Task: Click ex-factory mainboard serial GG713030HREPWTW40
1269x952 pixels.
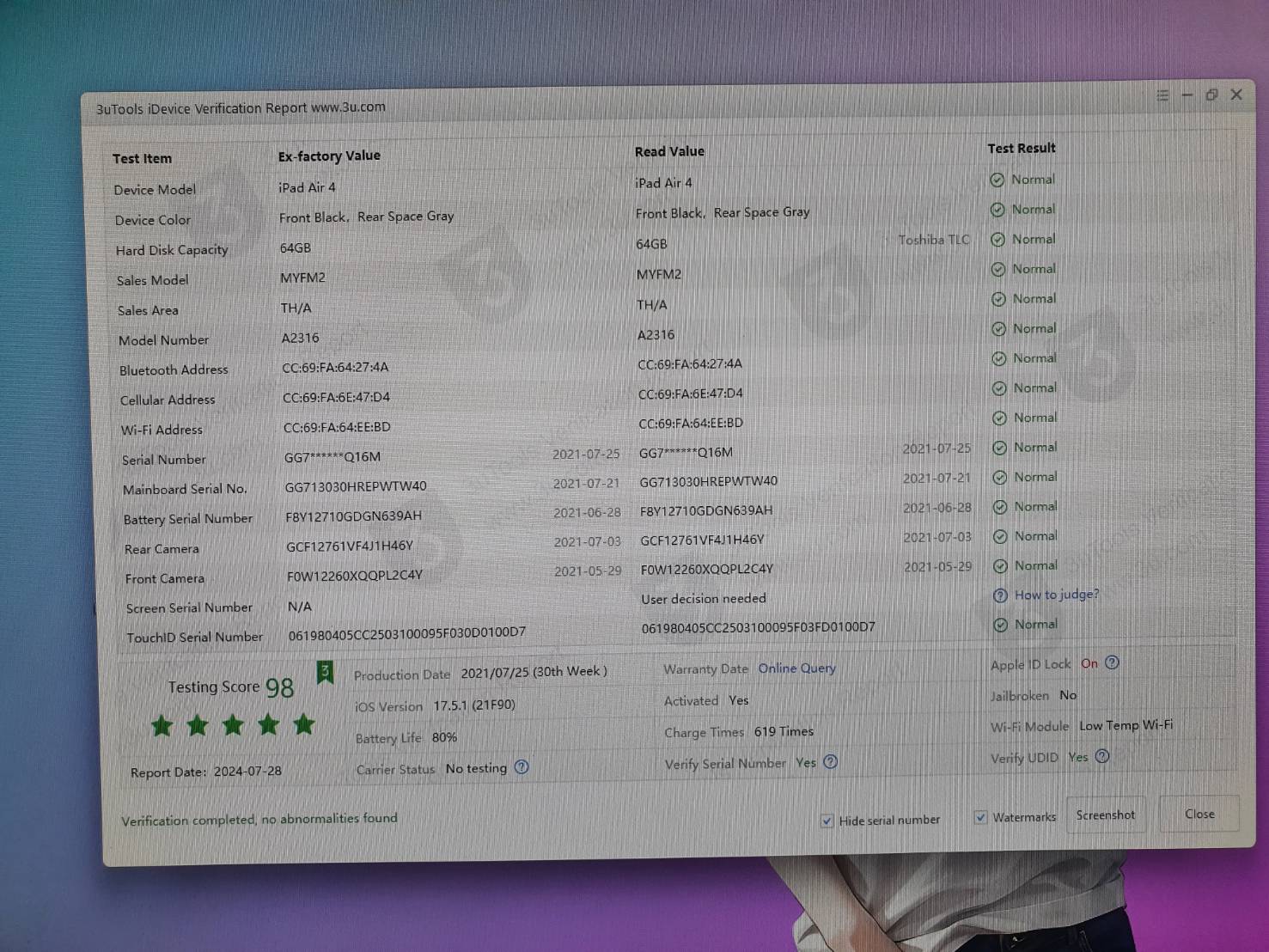Action: [x=356, y=486]
